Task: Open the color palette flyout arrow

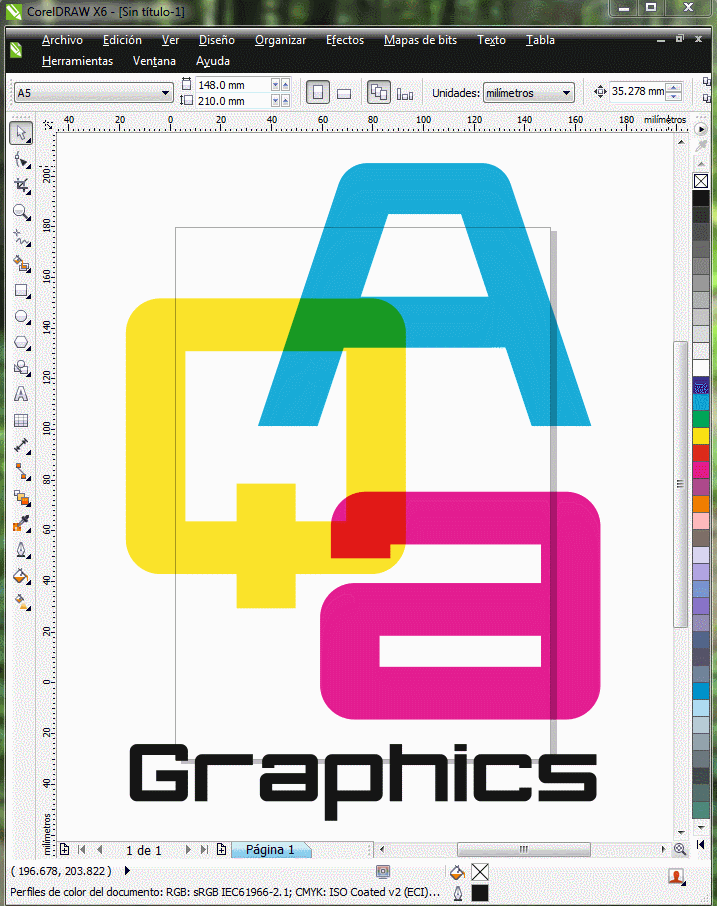Action: point(700,129)
